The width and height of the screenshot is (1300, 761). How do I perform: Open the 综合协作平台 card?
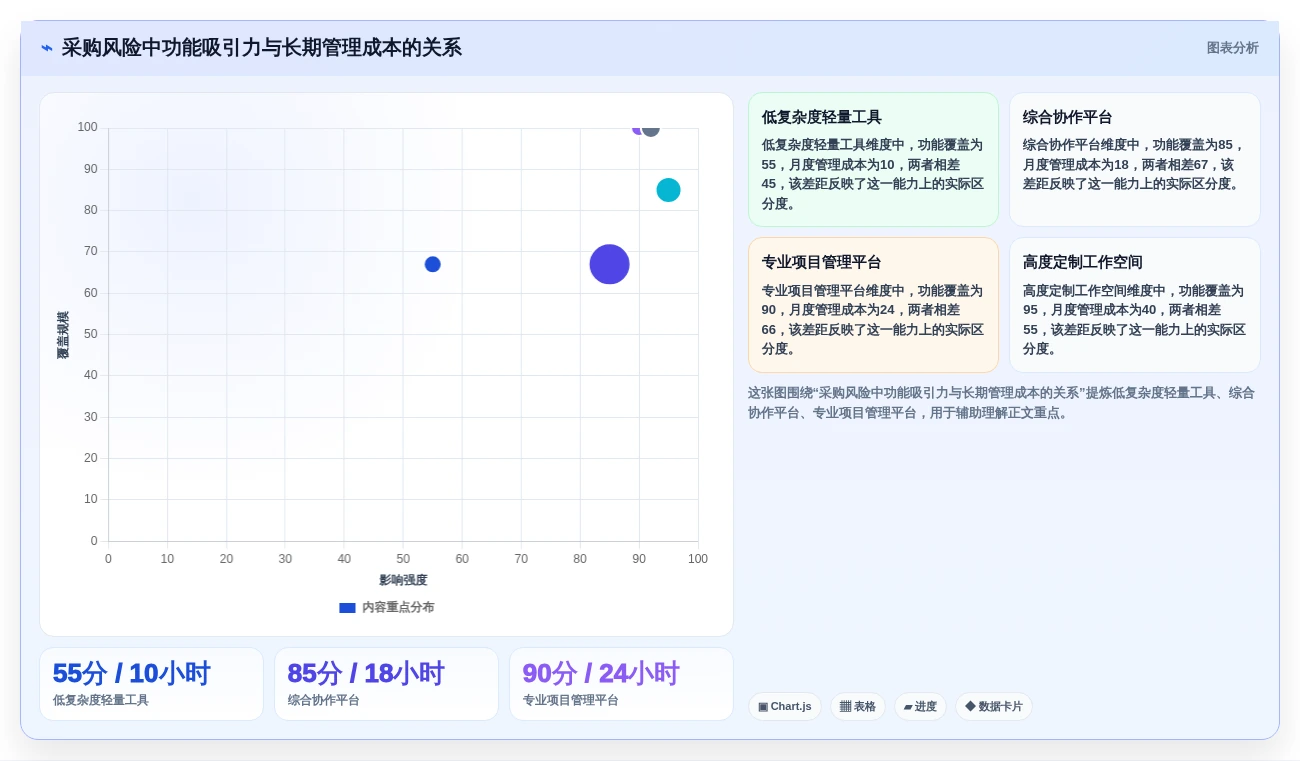(1134, 160)
